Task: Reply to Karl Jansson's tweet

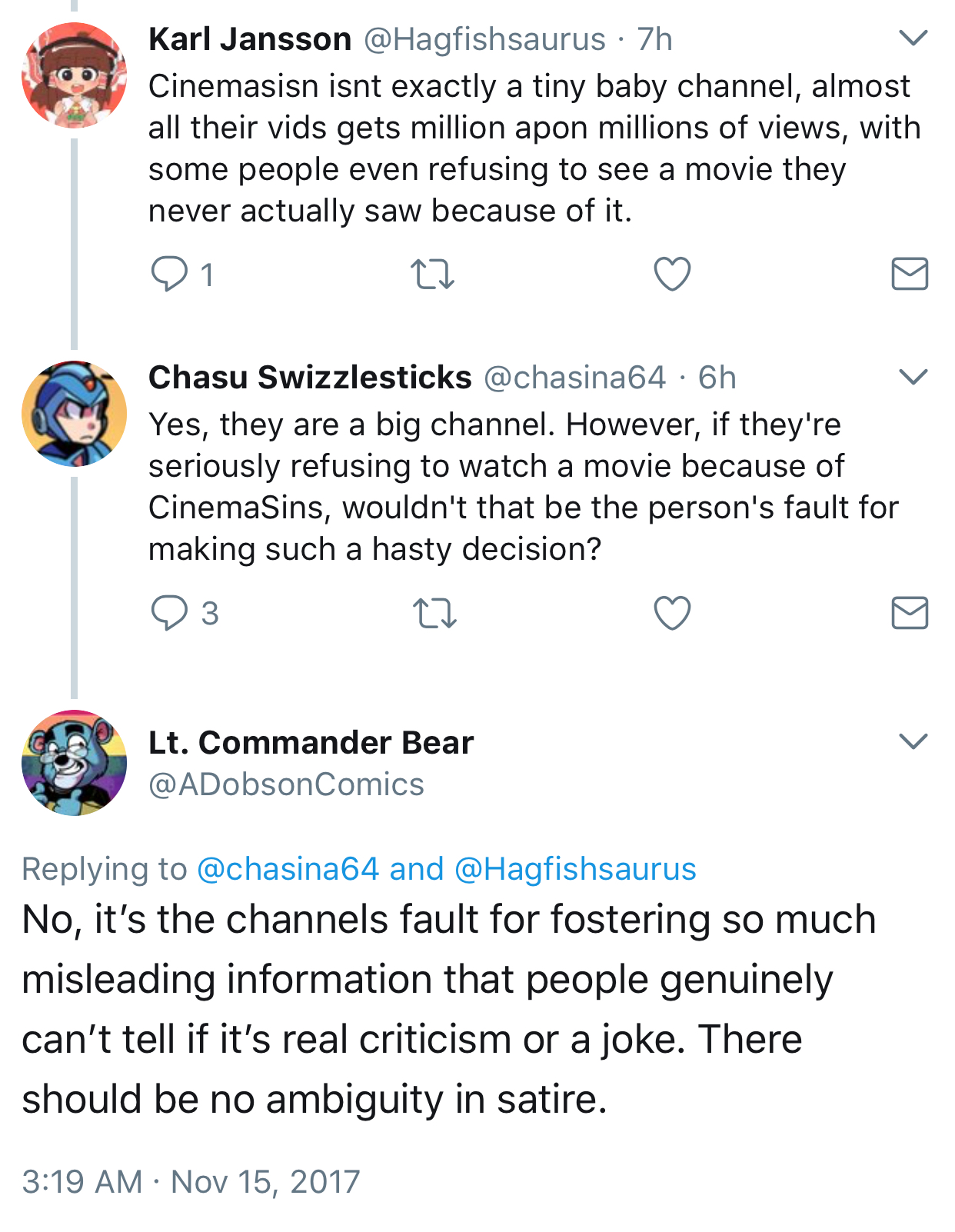Action: tap(169, 274)
